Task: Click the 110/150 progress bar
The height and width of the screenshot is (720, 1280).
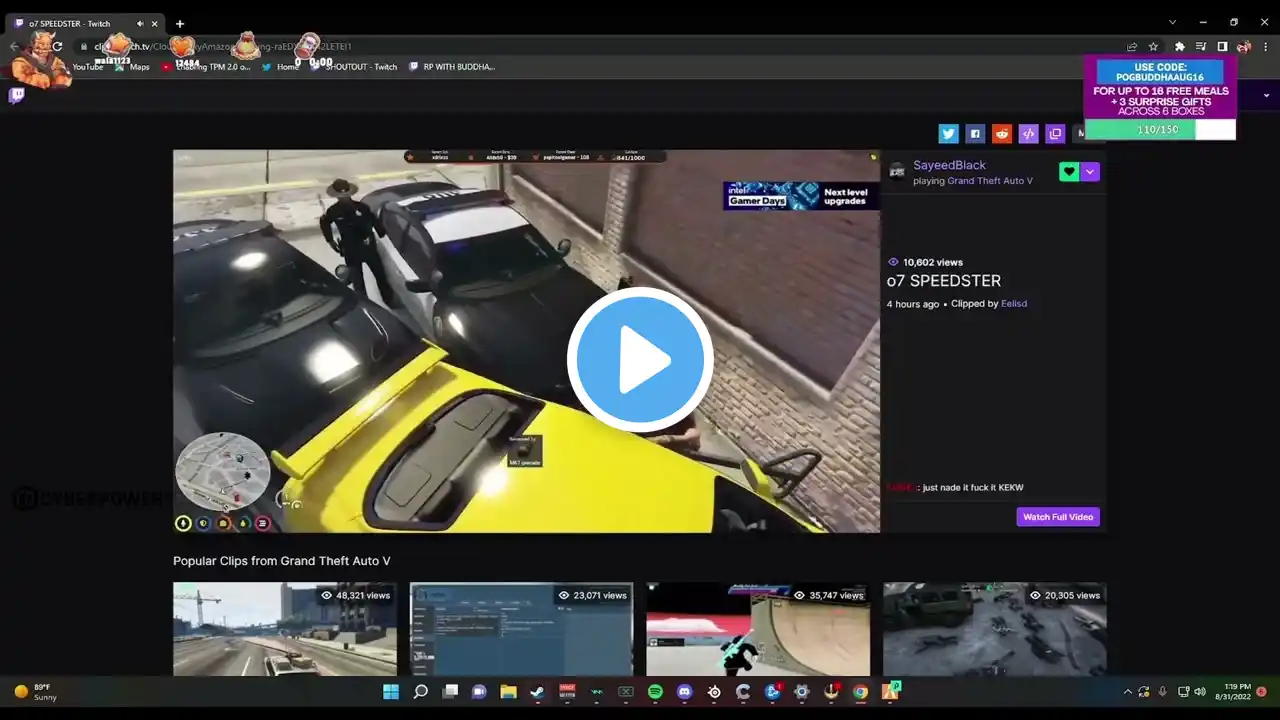Action: (1160, 129)
